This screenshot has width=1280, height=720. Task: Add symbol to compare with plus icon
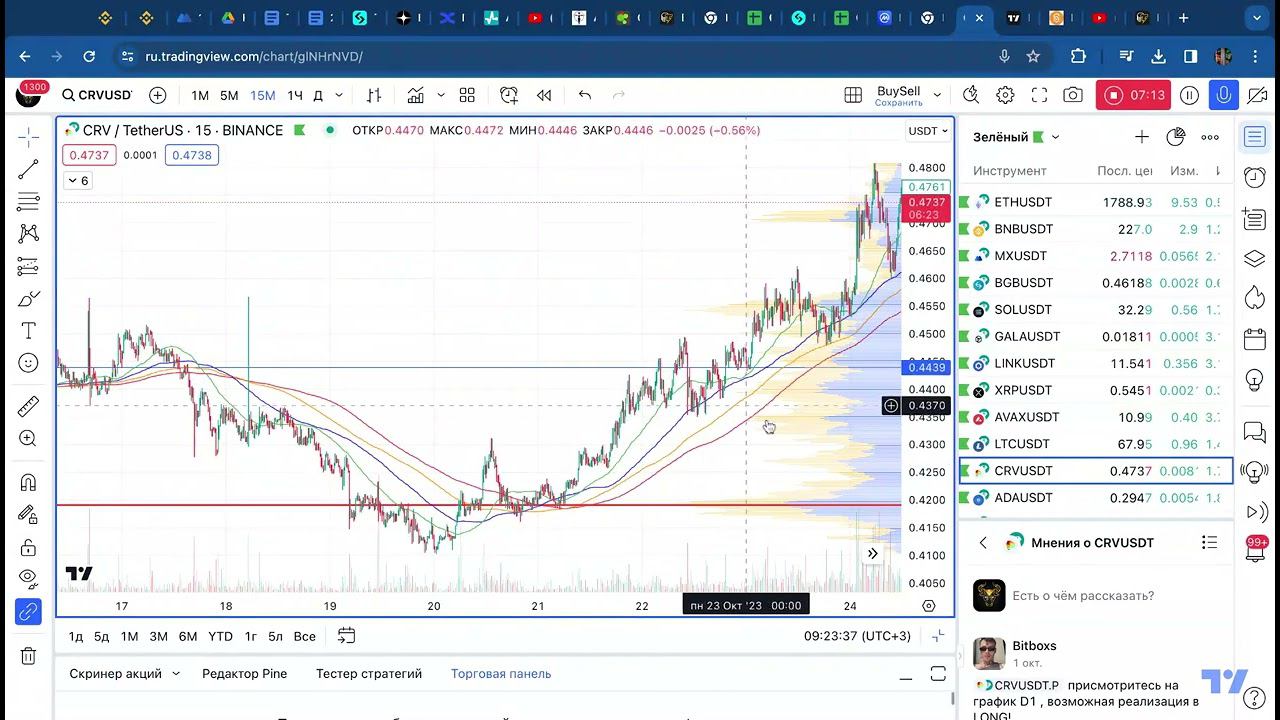click(x=158, y=95)
